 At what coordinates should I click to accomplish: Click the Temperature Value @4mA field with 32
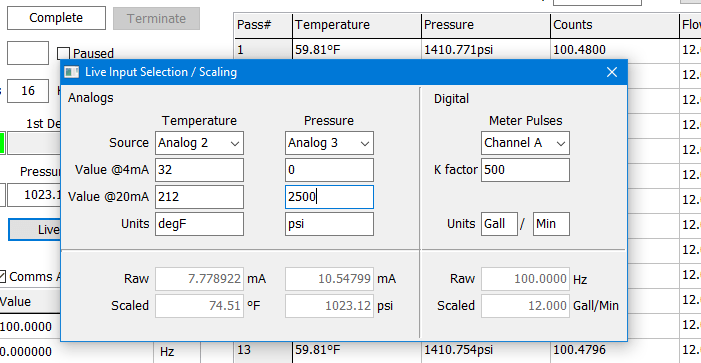tap(199, 170)
